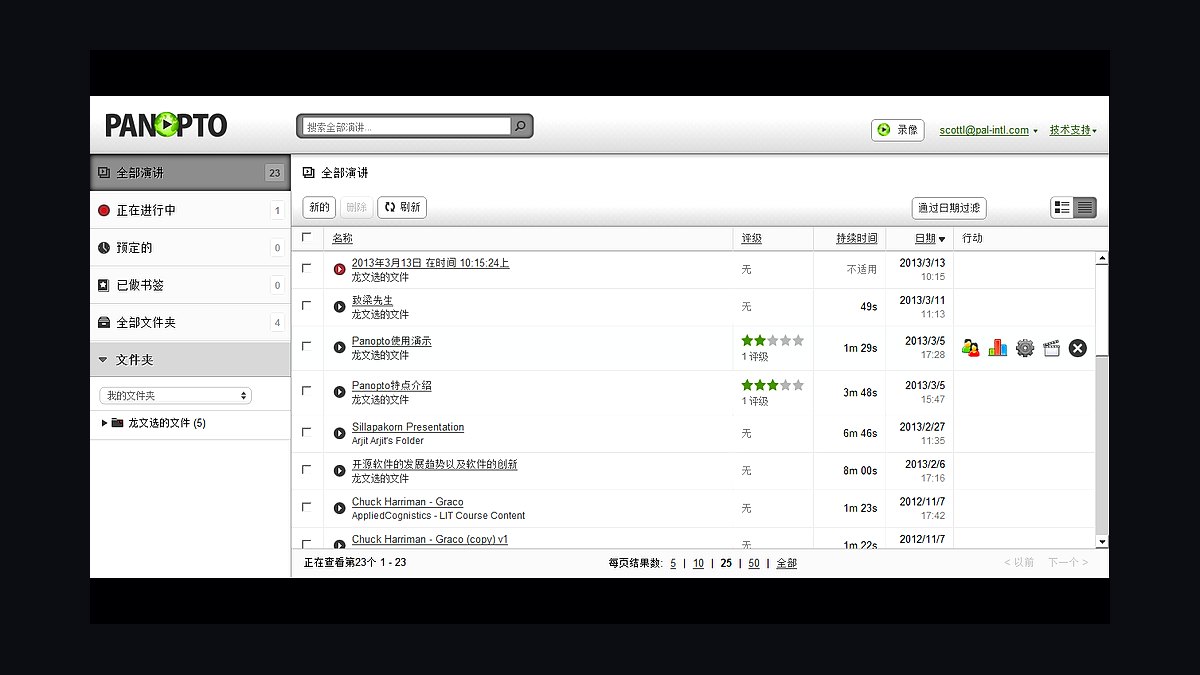Collapse the 文件夹 section
The height and width of the screenshot is (675, 1200).
[x=103, y=360]
